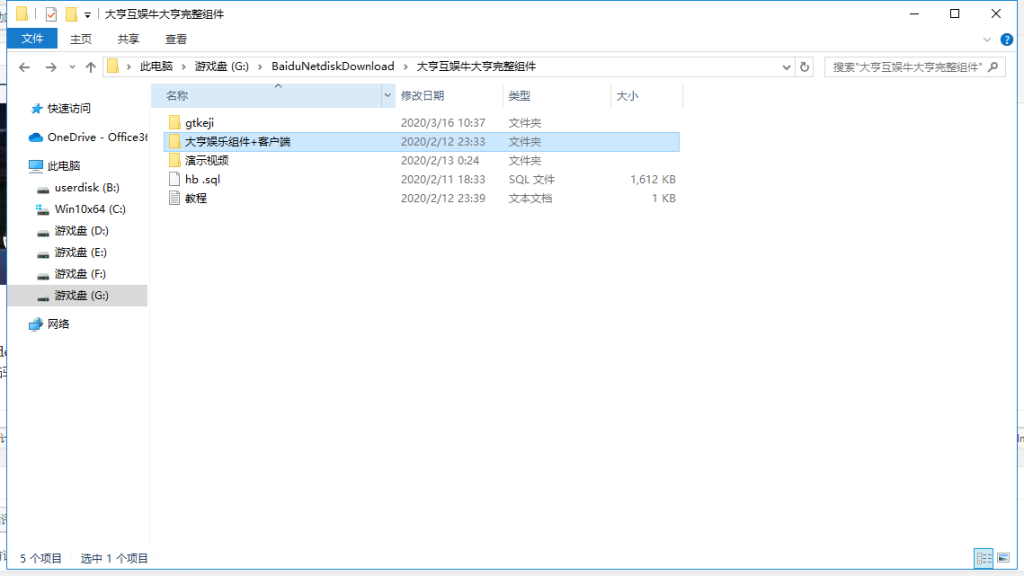
Task: Open 快速访问 in the navigation pane
Action: (x=69, y=108)
